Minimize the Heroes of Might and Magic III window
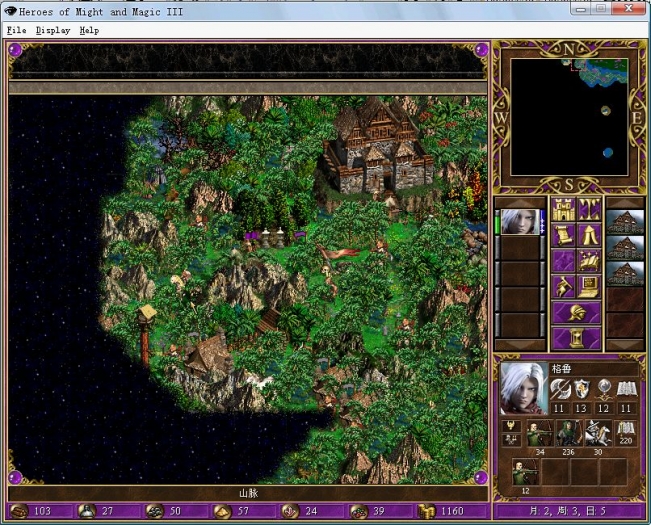The image size is (651, 525). tap(581, 8)
